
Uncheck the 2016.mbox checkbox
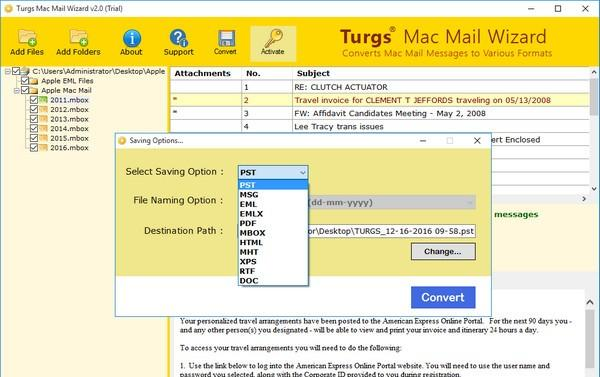[x=34, y=148]
